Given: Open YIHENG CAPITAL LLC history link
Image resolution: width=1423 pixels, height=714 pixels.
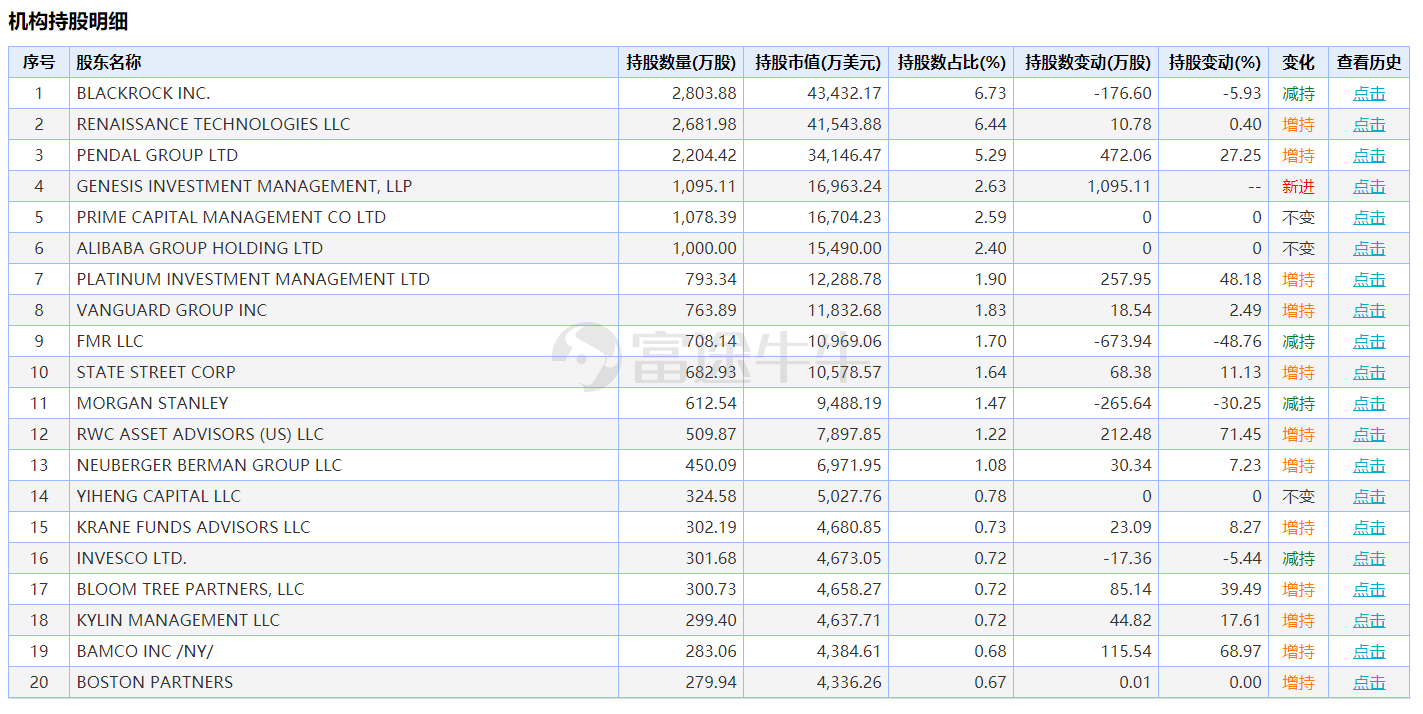Looking at the screenshot, I should [1369, 497].
